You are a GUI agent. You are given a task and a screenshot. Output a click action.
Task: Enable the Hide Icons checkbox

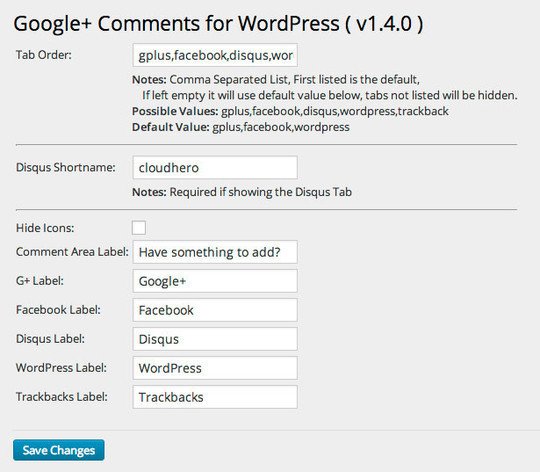[x=139, y=228]
